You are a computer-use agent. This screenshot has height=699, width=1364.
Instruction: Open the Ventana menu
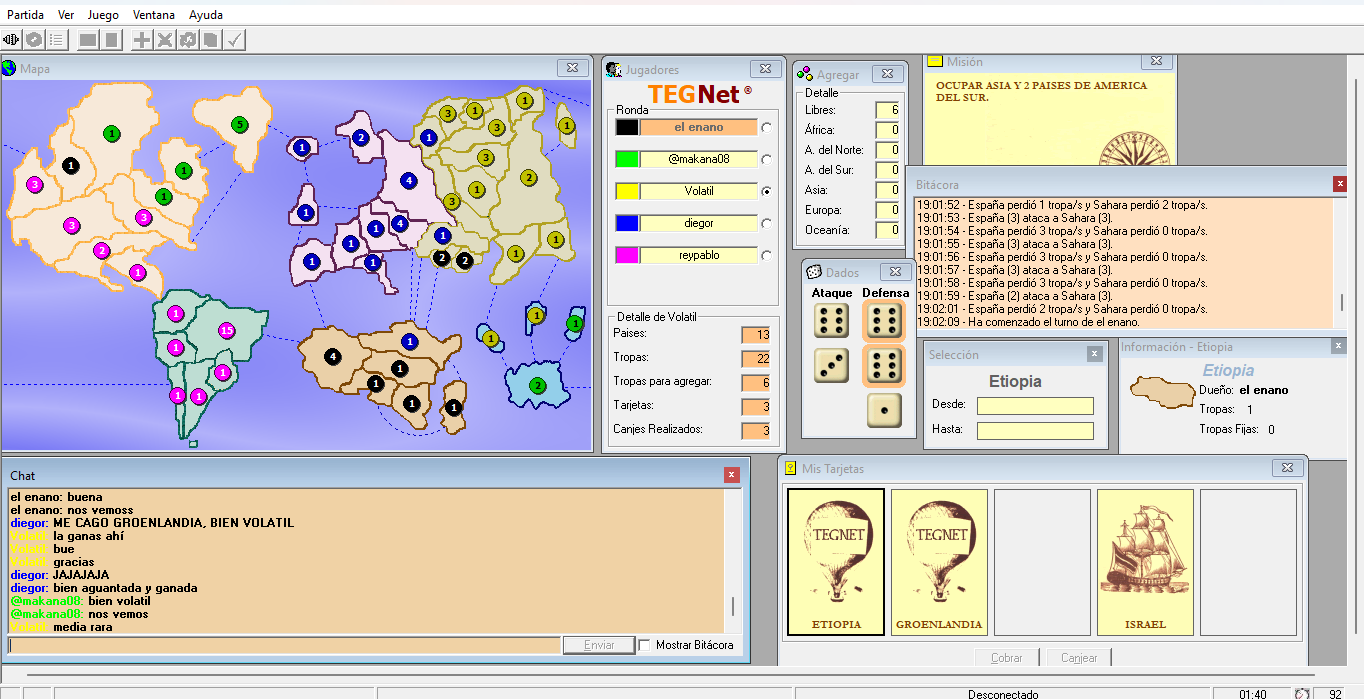[x=153, y=15]
